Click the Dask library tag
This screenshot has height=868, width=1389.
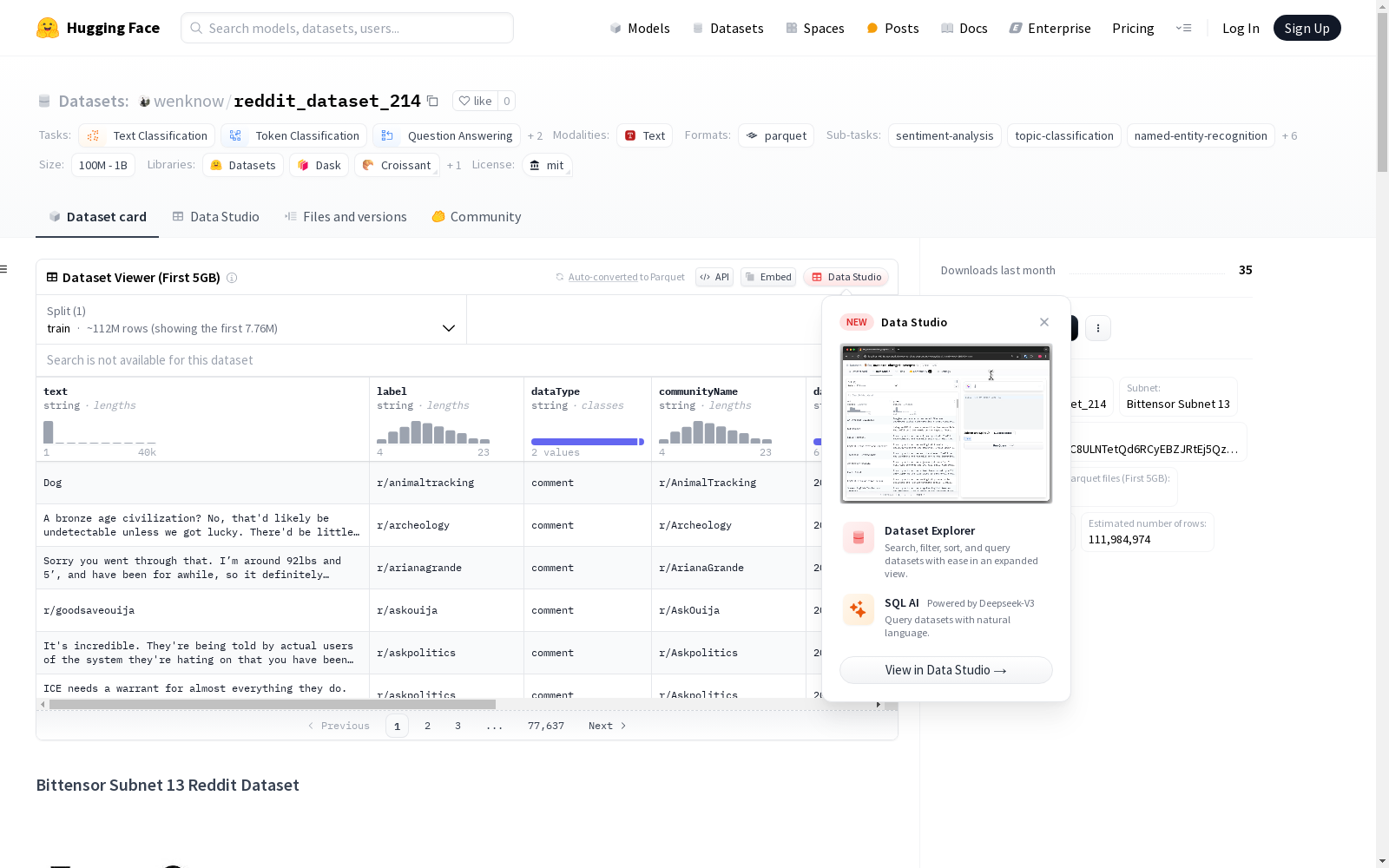[x=319, y=165]
